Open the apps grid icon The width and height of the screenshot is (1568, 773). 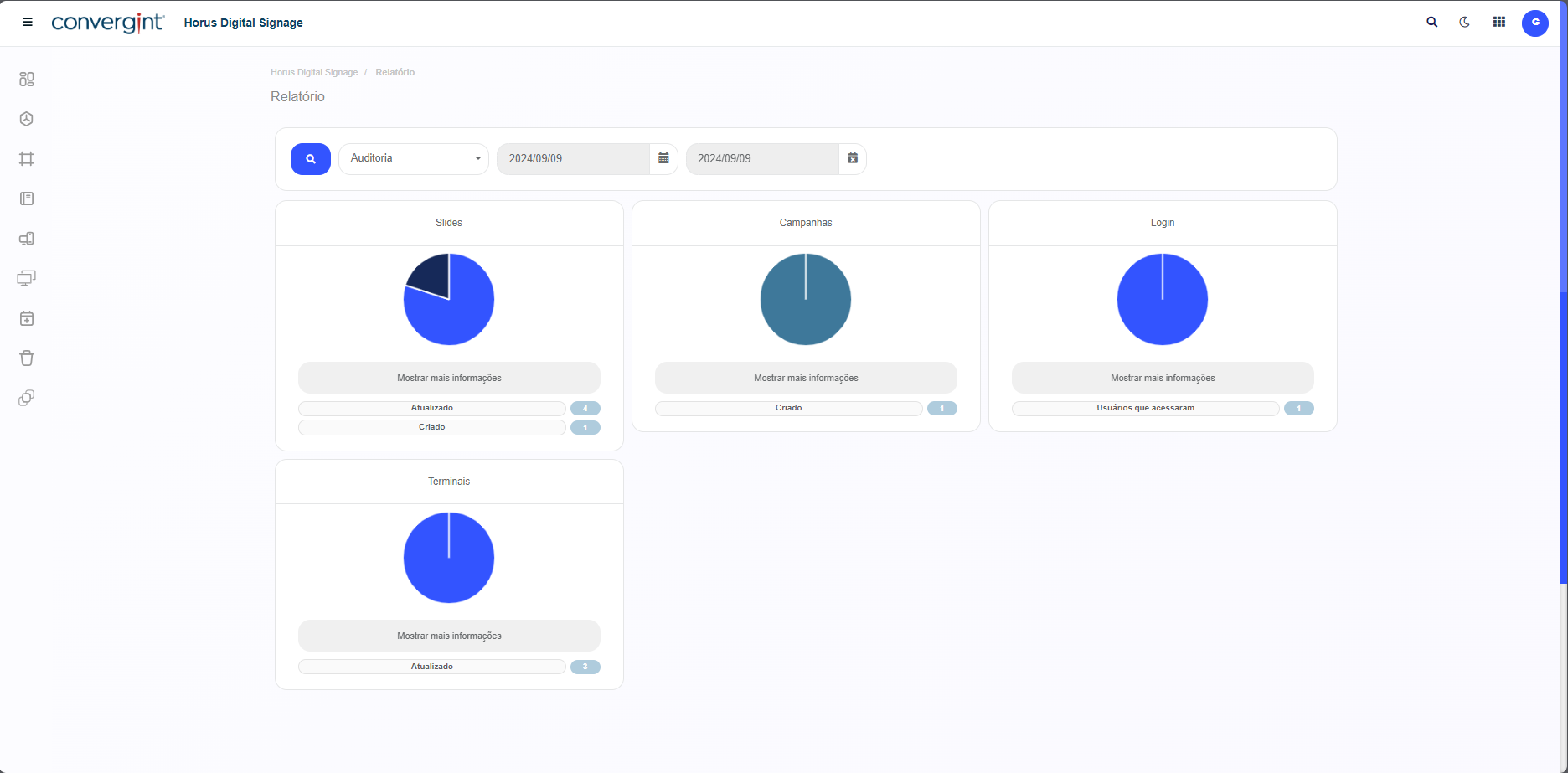(1499, 23)
